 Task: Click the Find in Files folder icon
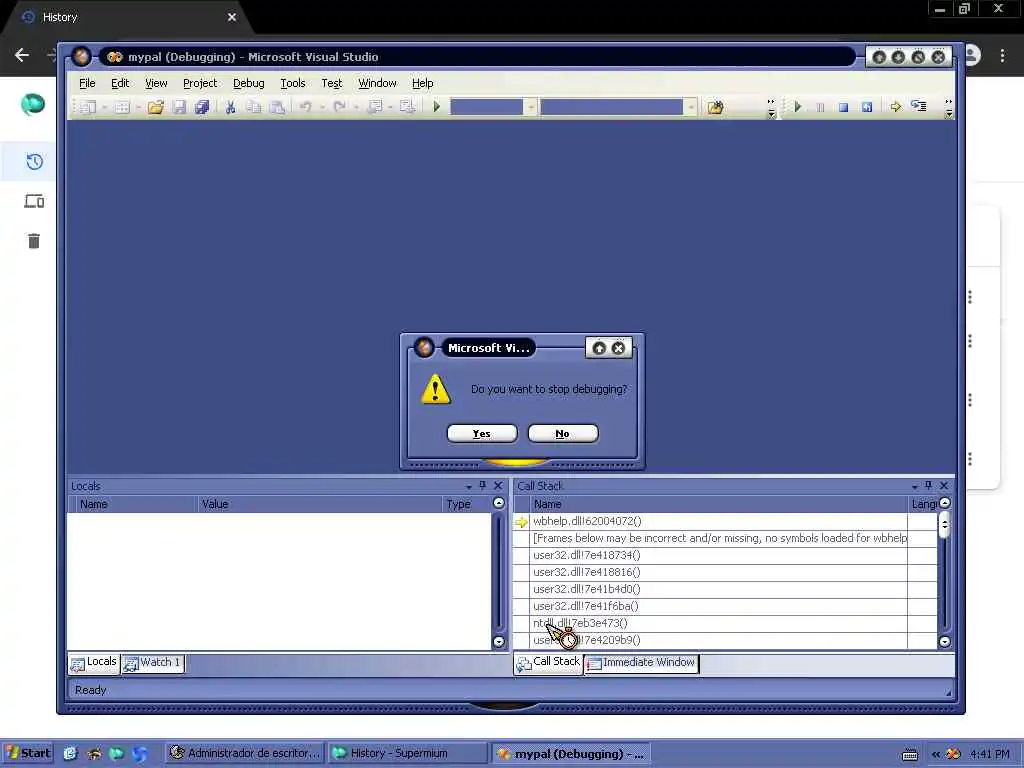pyautogui.click(x=716, y=107)
